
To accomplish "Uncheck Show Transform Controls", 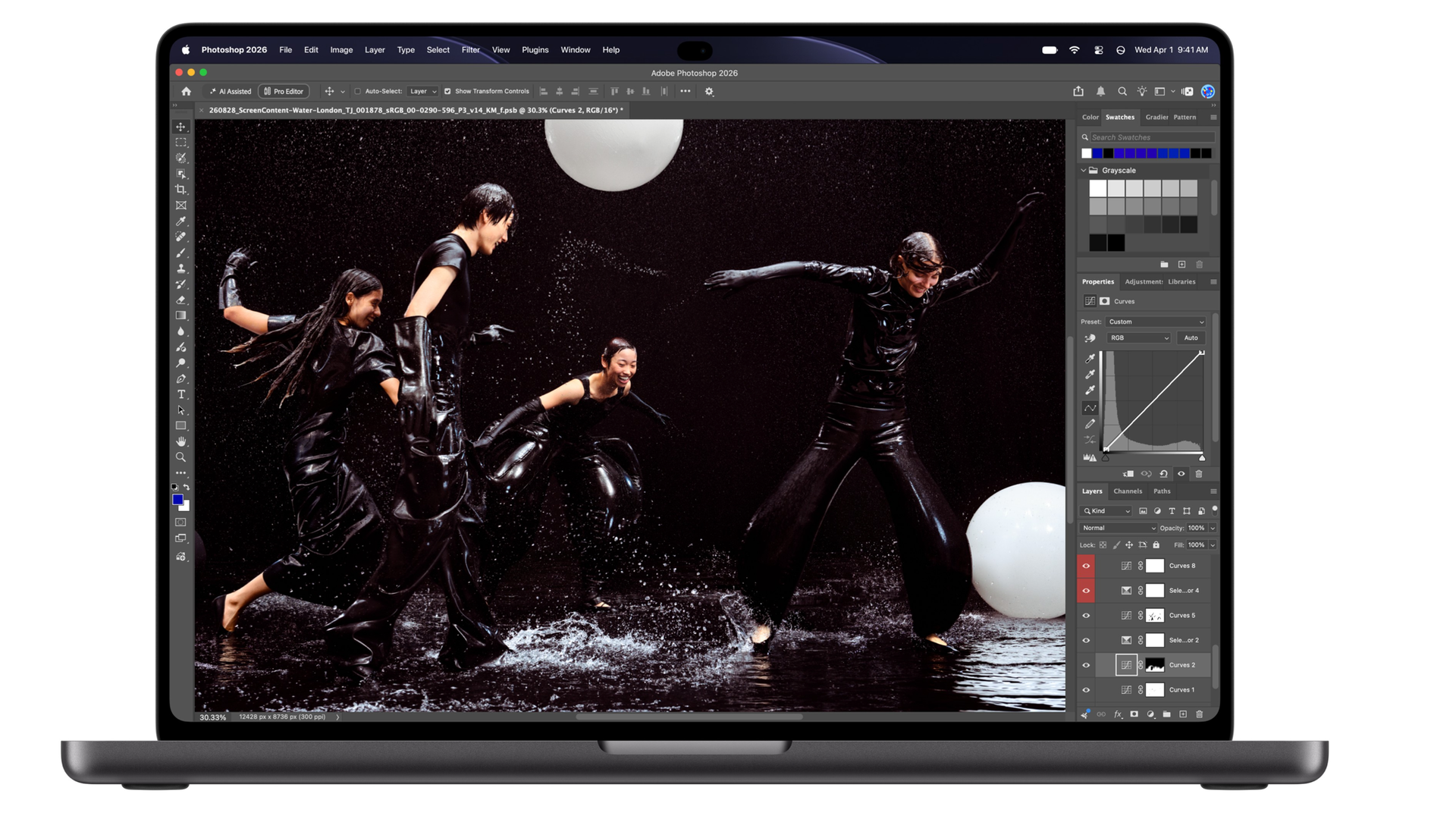I will coord(447,91).
